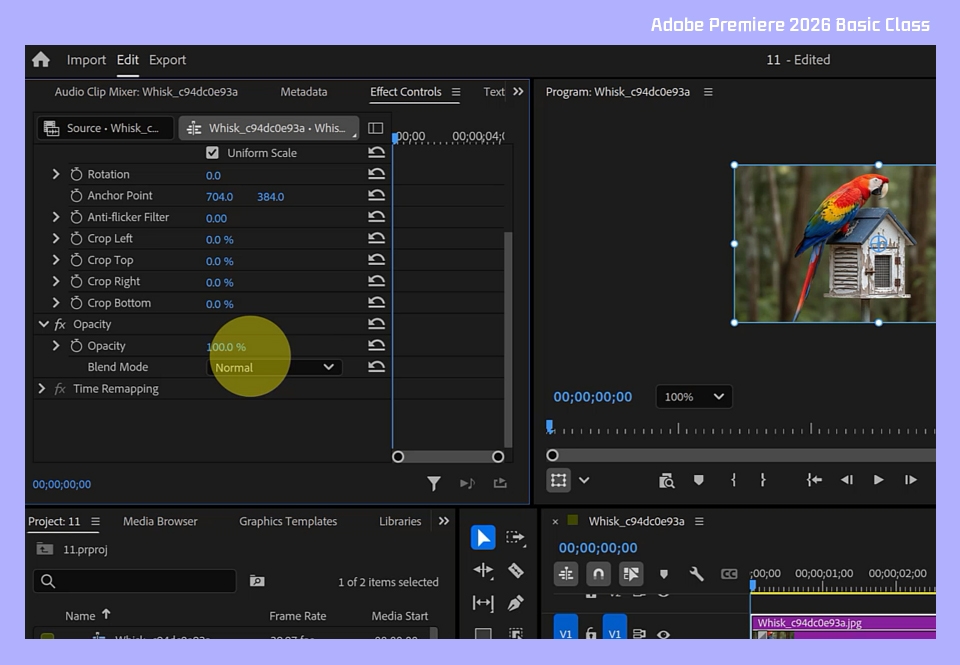Click the Program monitor playhead marker
The height and width of the screenshot is (665, 960).
click(550, 426)
